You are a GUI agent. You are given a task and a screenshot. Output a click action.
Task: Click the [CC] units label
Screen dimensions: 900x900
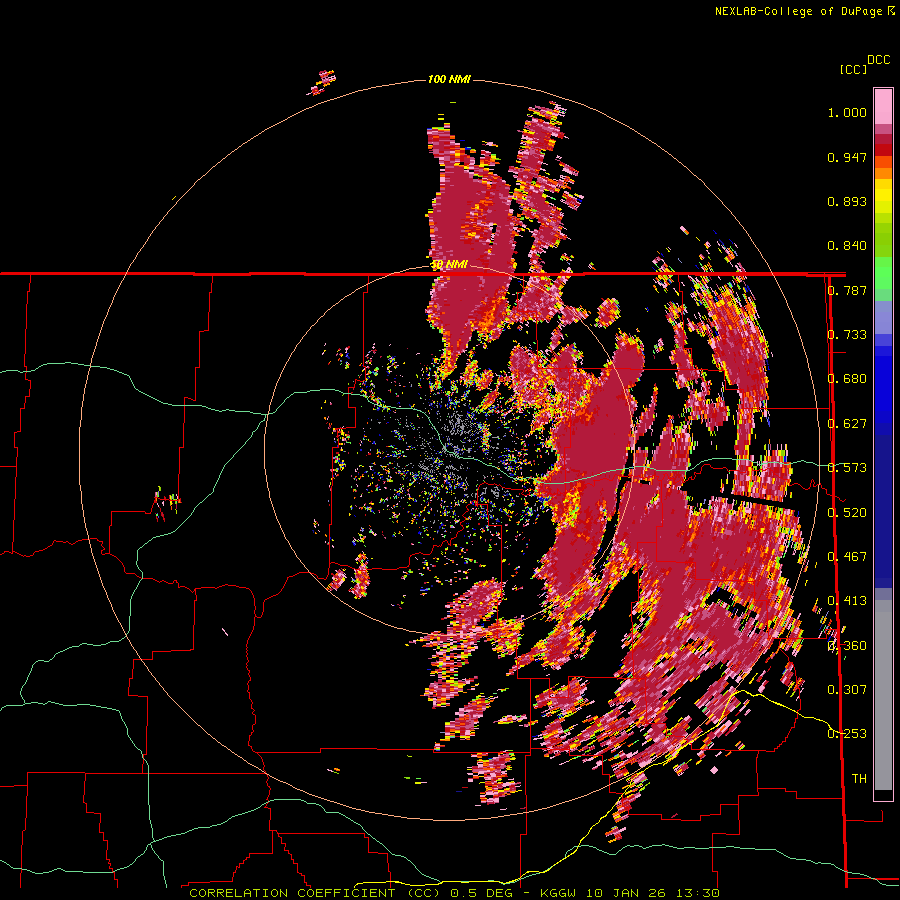853,69
